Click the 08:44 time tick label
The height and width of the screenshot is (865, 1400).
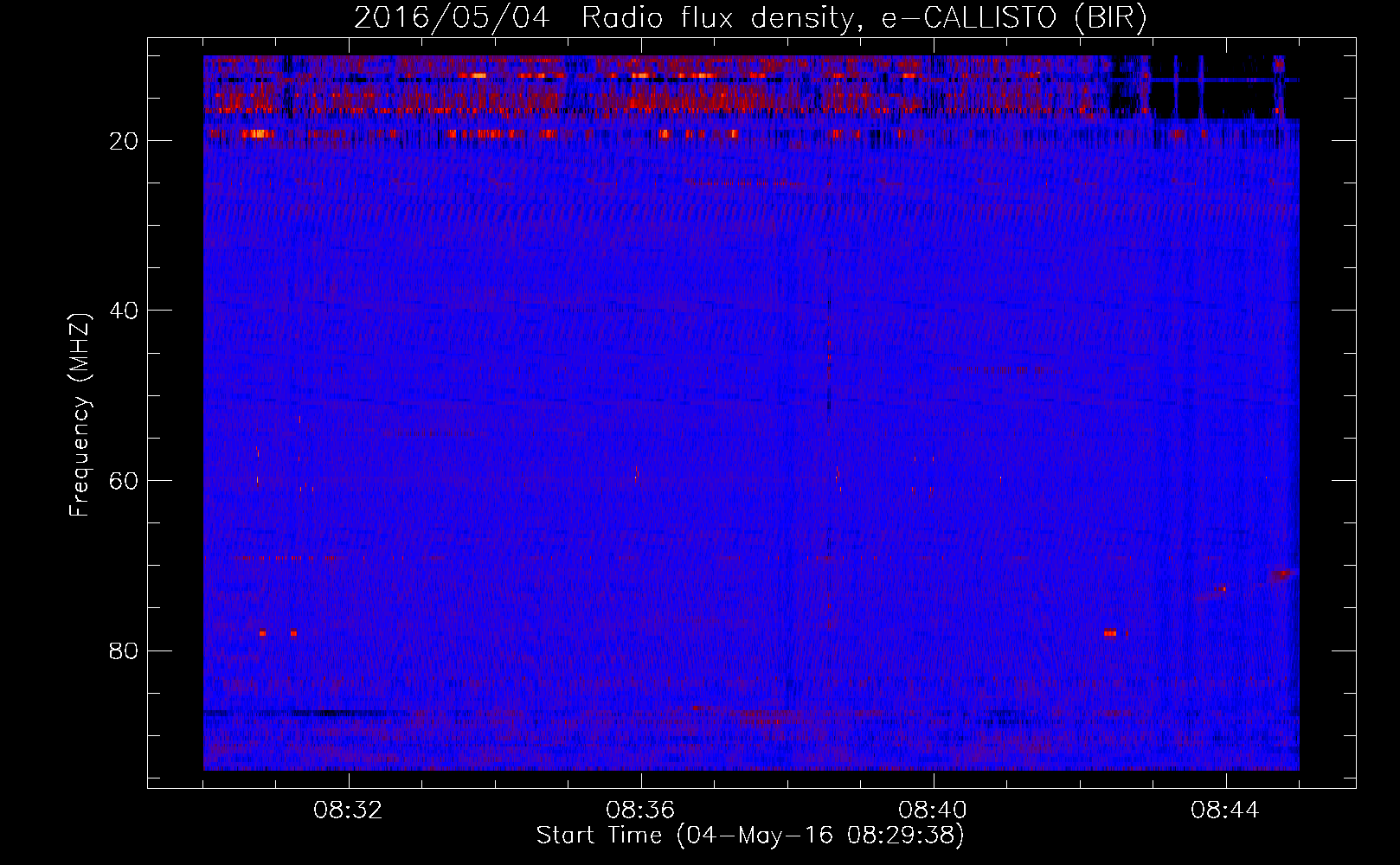click(1226, 811)
